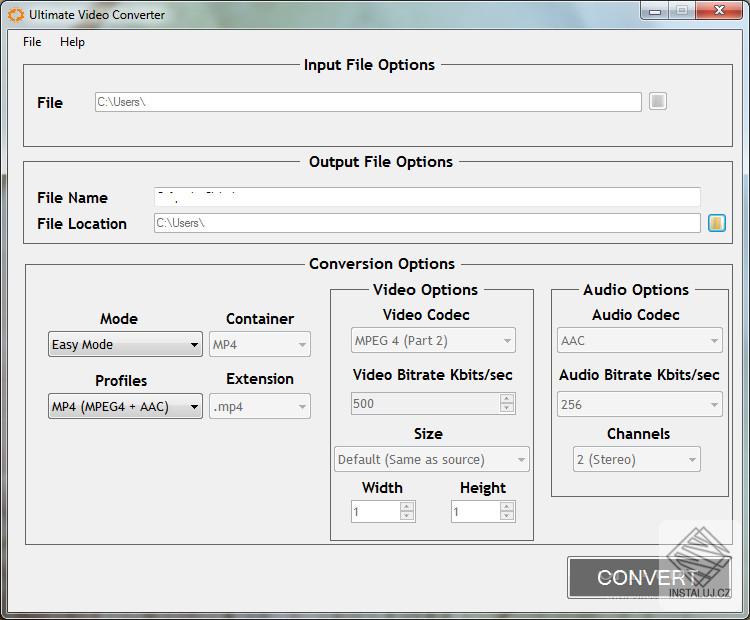The width and height of the screenshot is (750, 620).
Task: Click the output folder browse icon
Action: (717, 223)
